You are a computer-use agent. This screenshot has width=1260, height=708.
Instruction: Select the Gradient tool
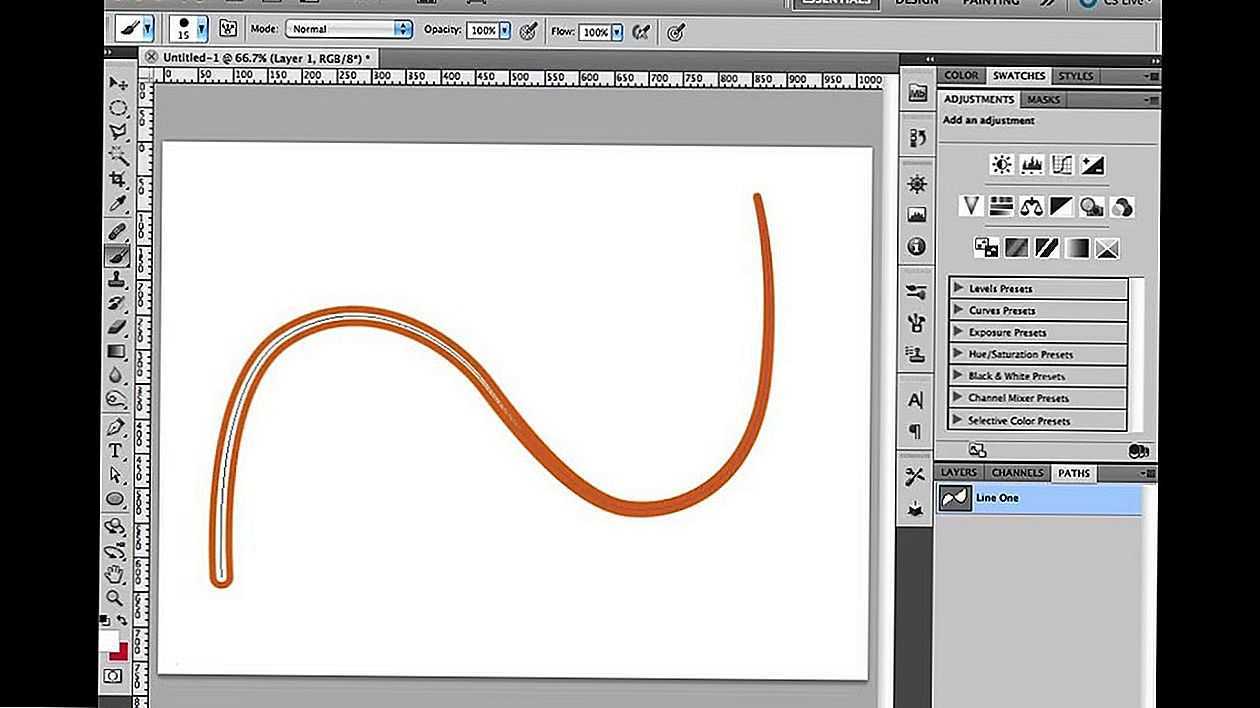click(117, 351)
